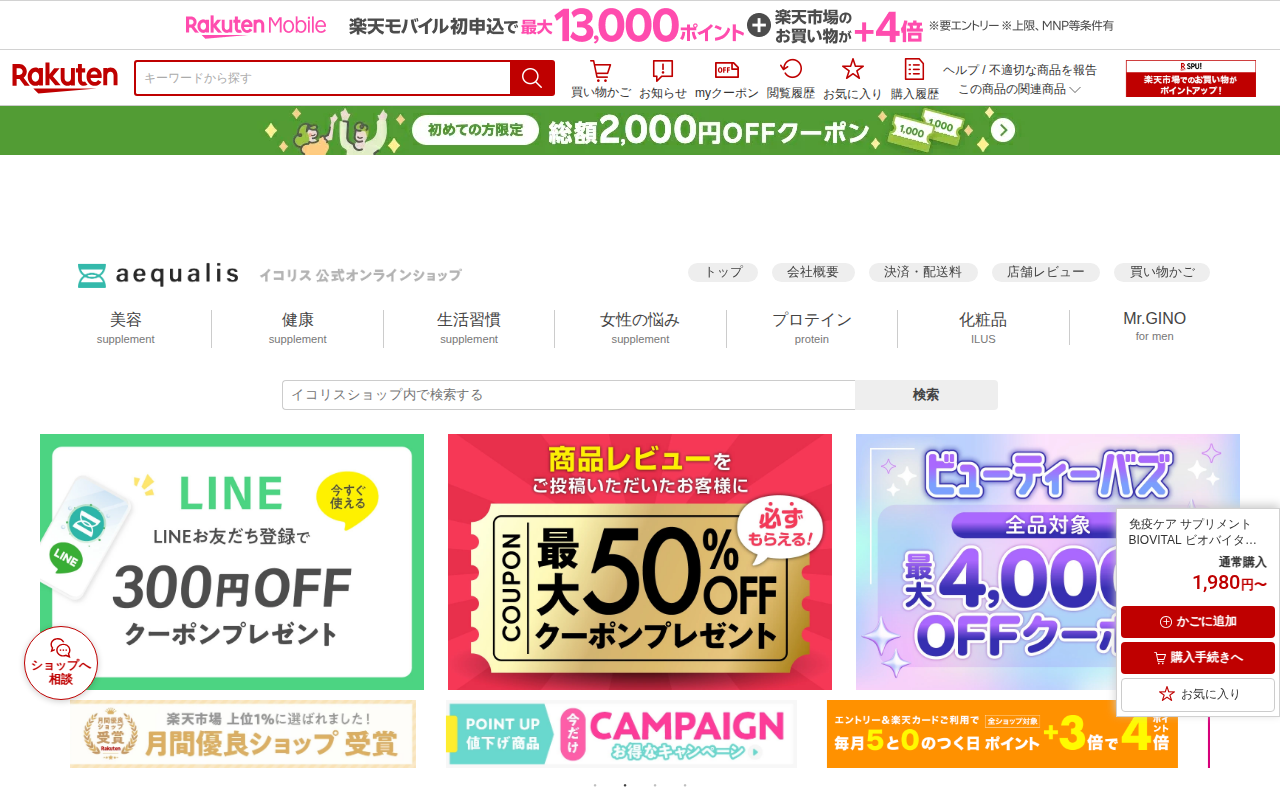Viewport: 1280px width, 800px height.
Task: Expand この商品の関連商品 dropdown
Action: 1019,89
